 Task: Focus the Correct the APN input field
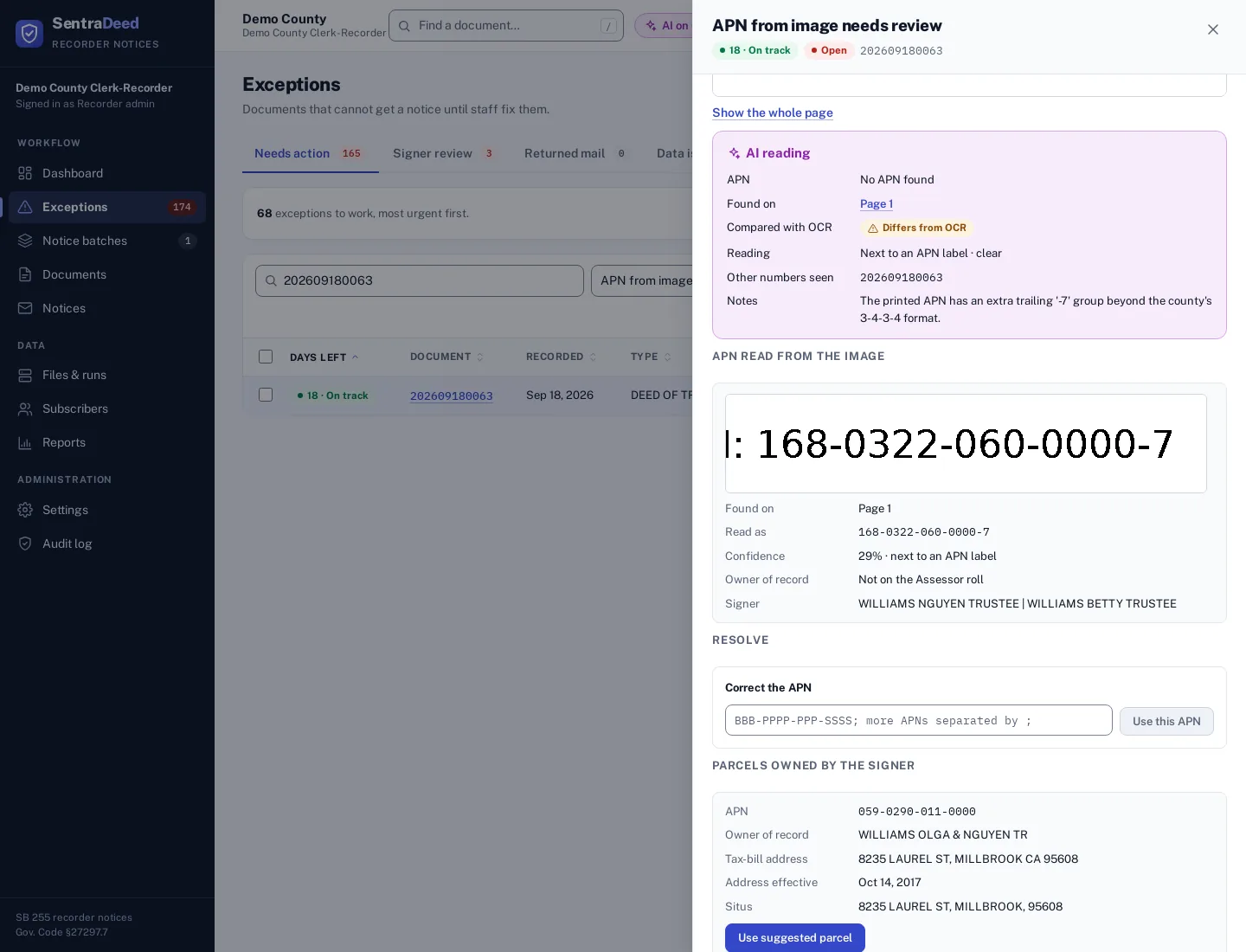pos(919,720)
